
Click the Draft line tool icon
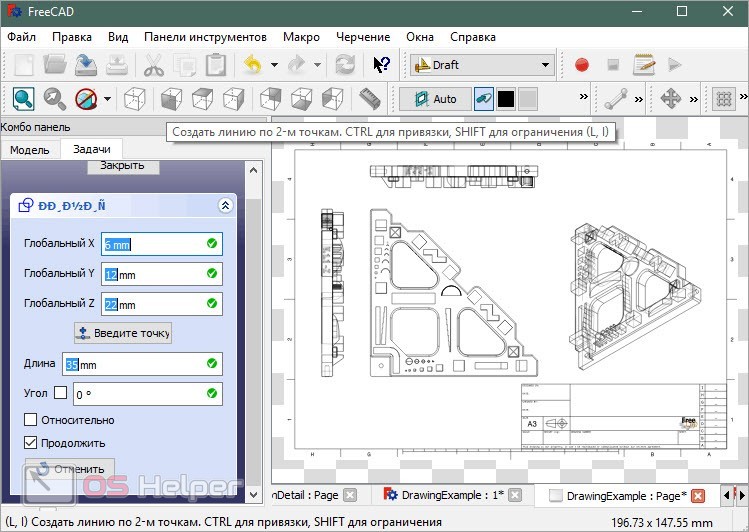[x=616, y=99]
